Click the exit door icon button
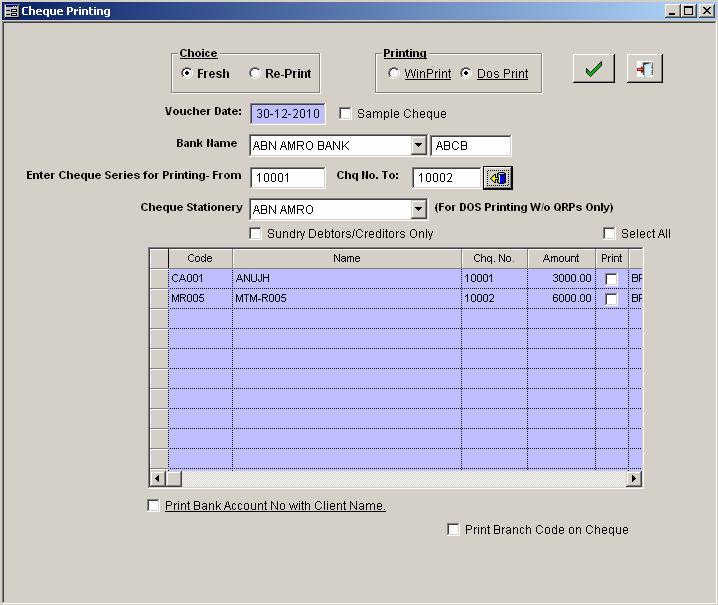The width and height of the screenshot is (718, 605). pos(645,69)
